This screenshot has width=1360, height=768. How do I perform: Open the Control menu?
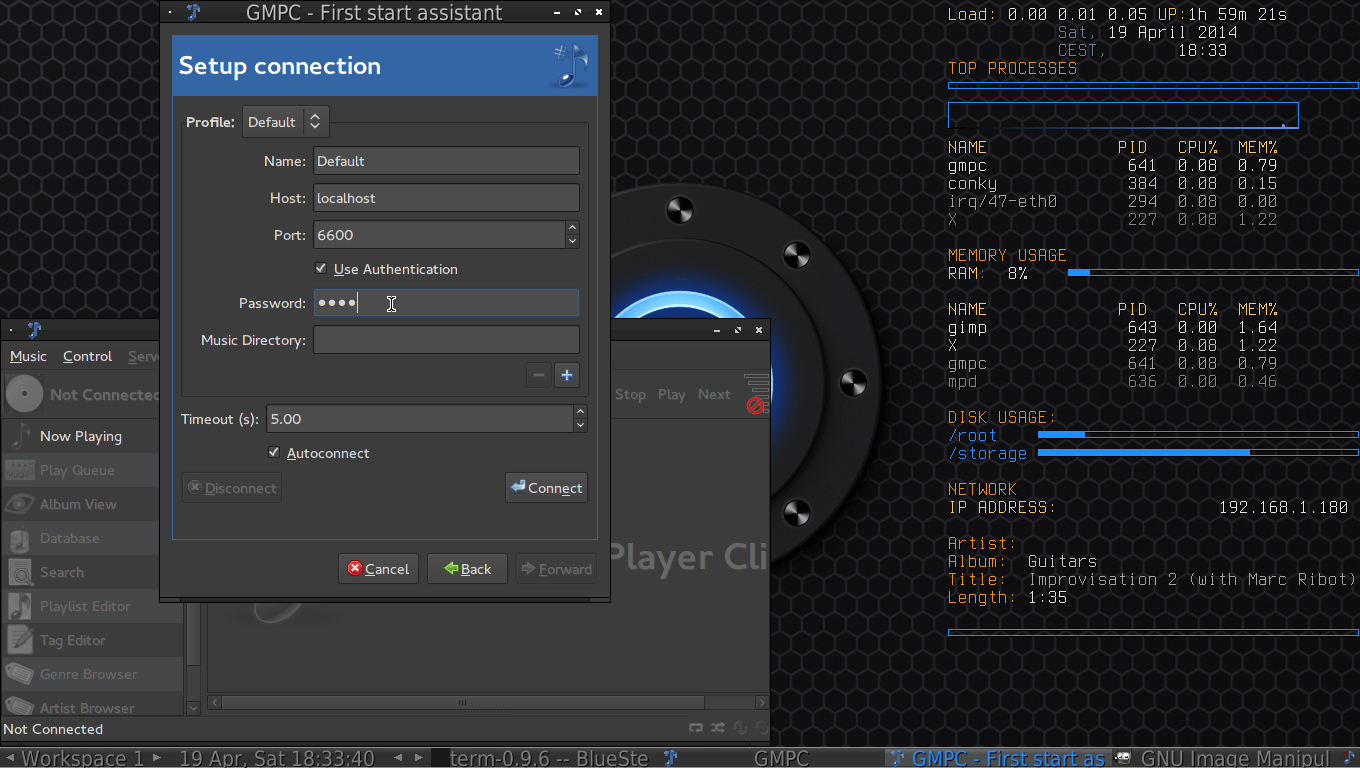click(87, 356)
